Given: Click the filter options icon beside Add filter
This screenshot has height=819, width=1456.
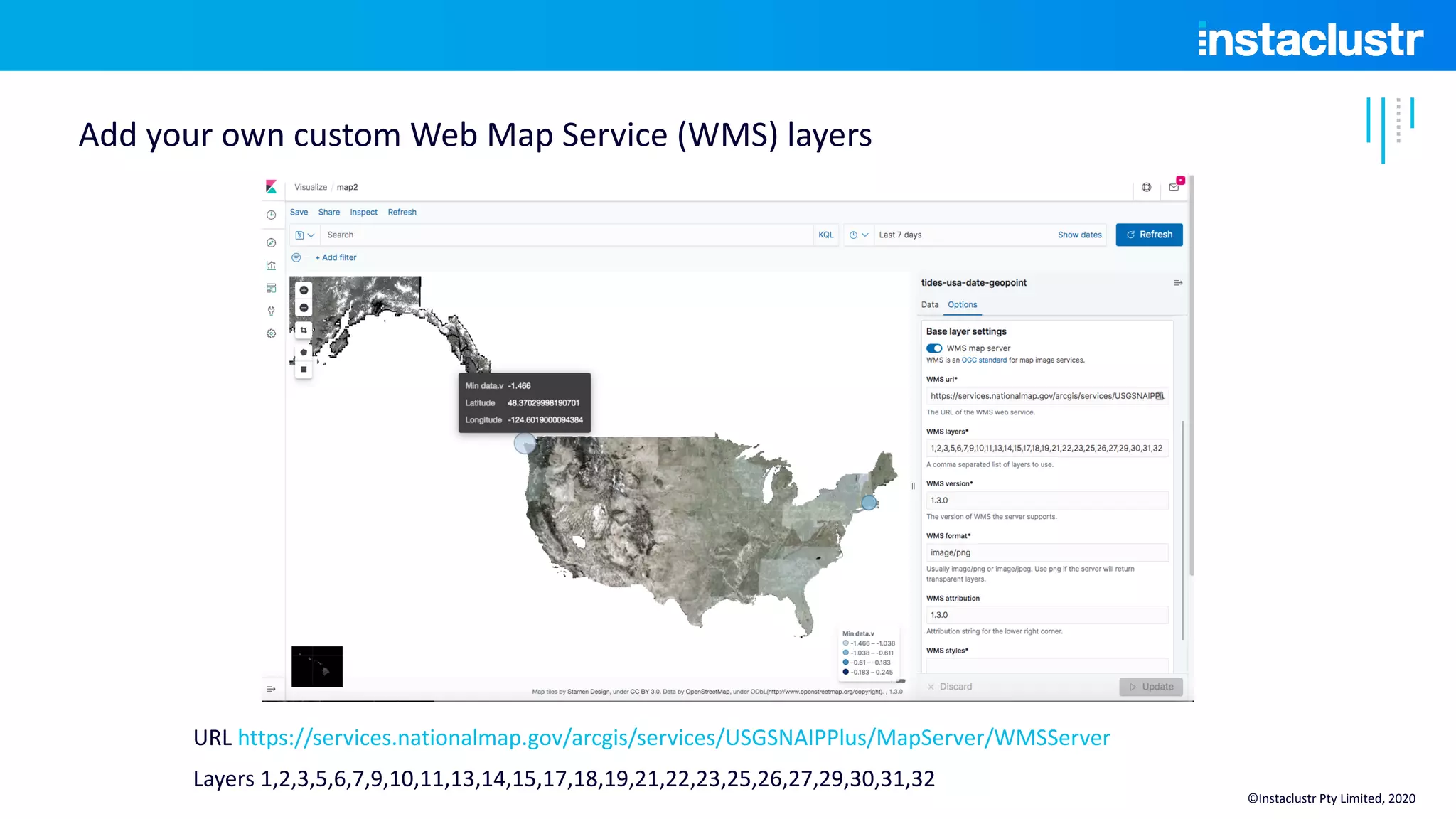Looking at the screenshot, I should coord(296,257).
